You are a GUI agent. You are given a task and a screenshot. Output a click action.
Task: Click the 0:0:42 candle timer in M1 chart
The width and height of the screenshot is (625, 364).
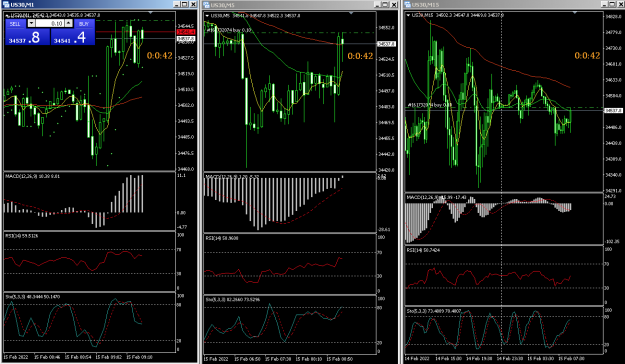click(159, 56)
